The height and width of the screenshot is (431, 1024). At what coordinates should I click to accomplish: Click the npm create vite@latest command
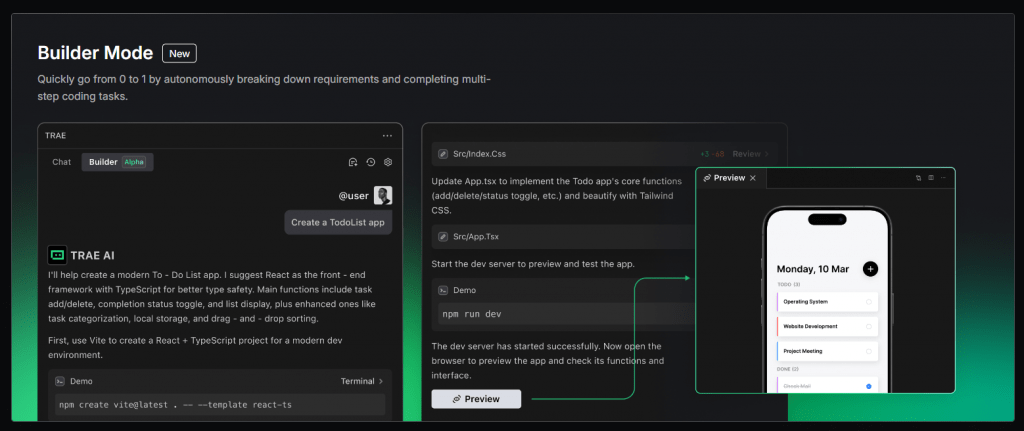click(x=220, y=405)
